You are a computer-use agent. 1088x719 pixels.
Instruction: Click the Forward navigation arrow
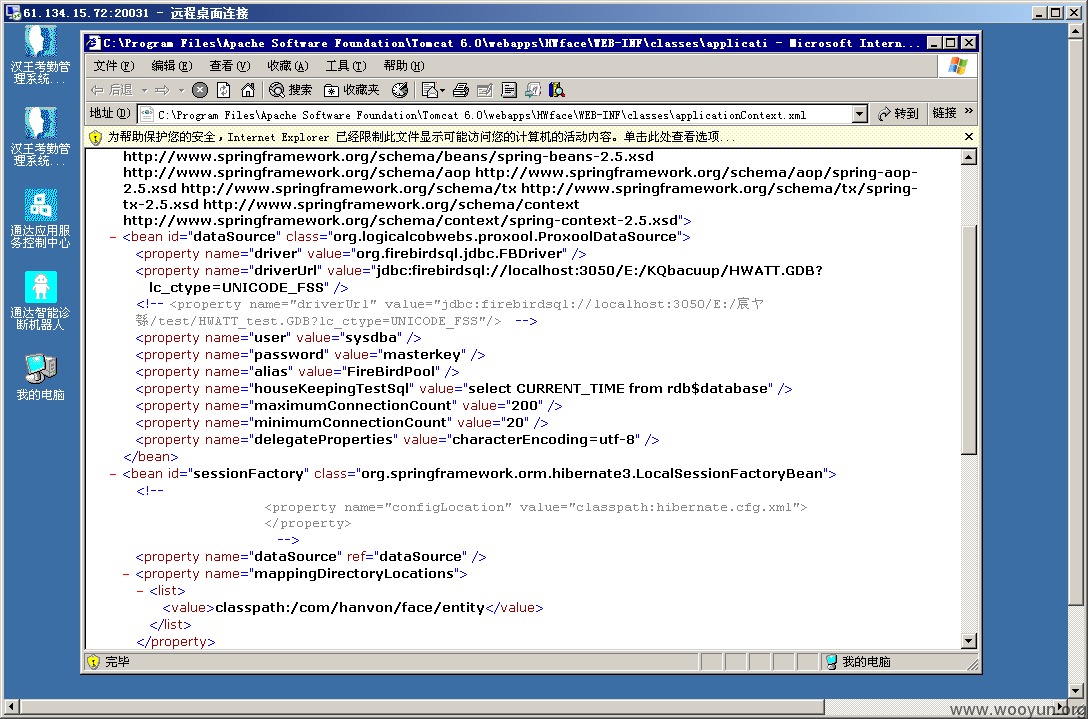point(162,90)
